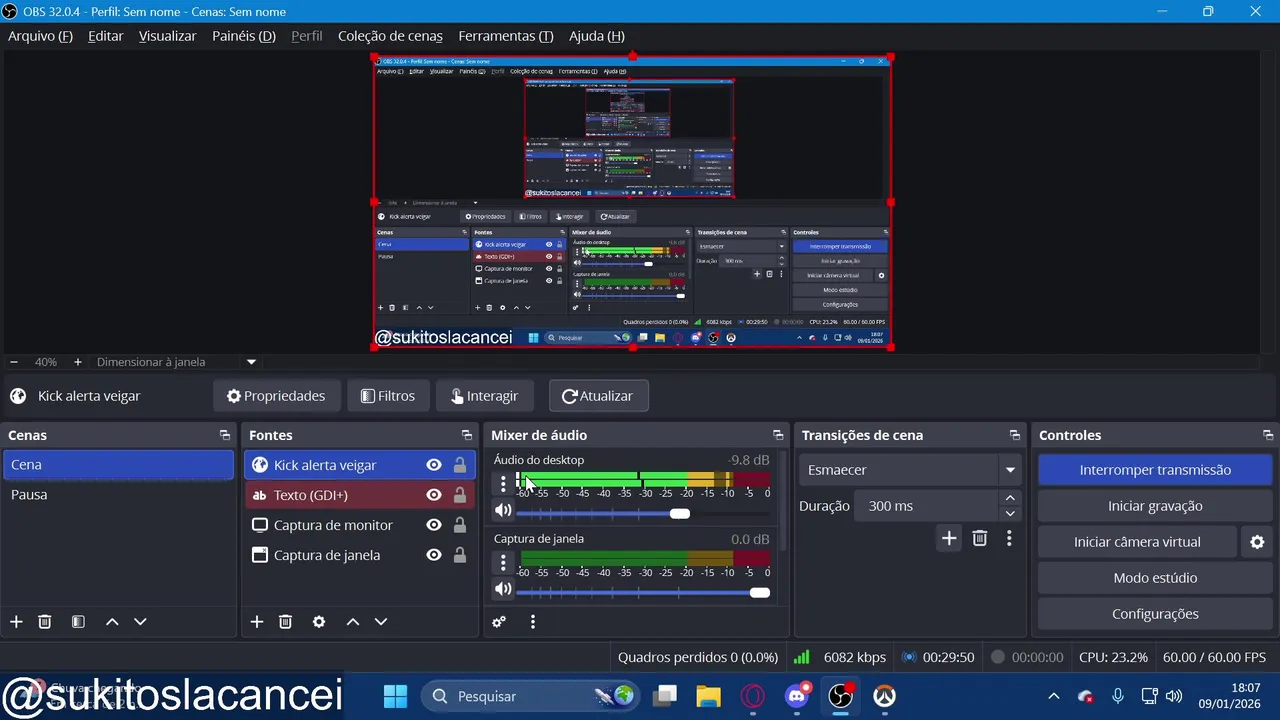Open transition properties three dots
Image resolution: width=1280 pixels, height=720 pixels.
point(1009,538)
